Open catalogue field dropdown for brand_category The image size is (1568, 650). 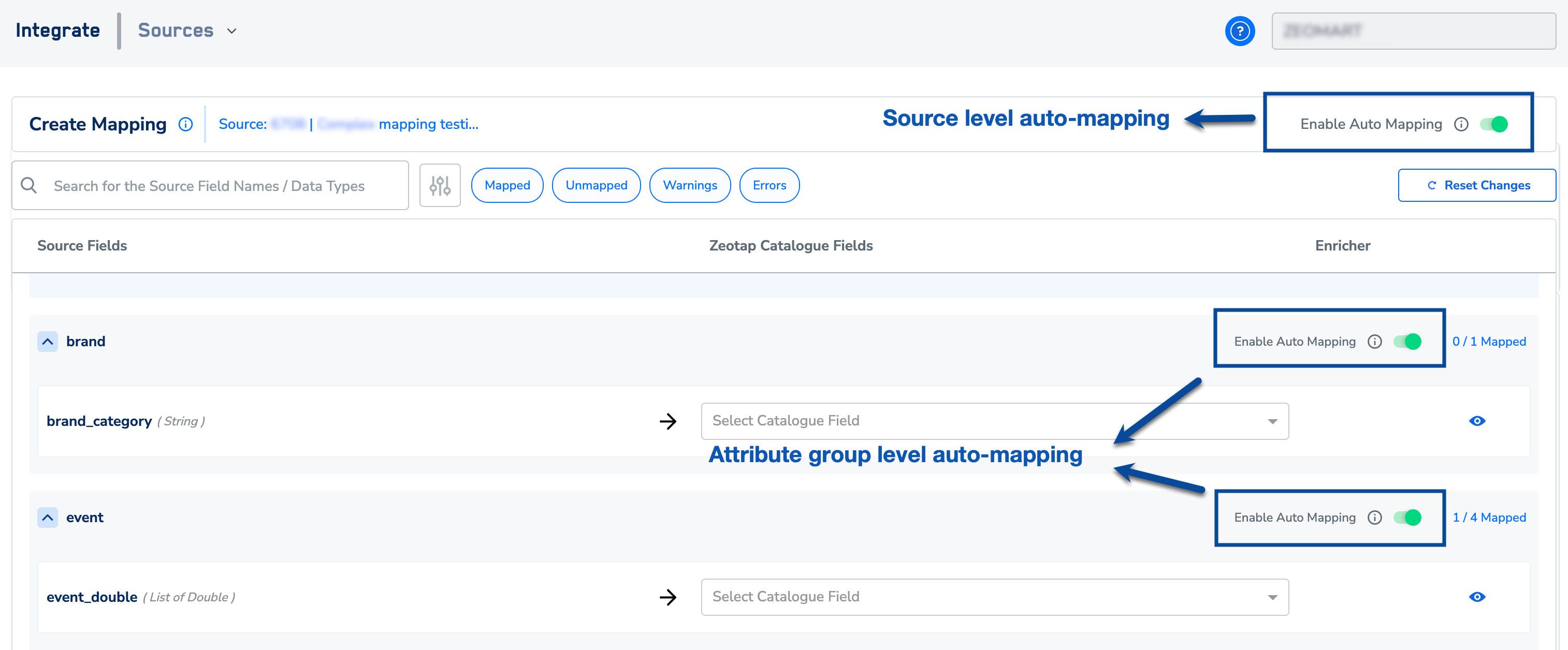[x=994, y=421]
